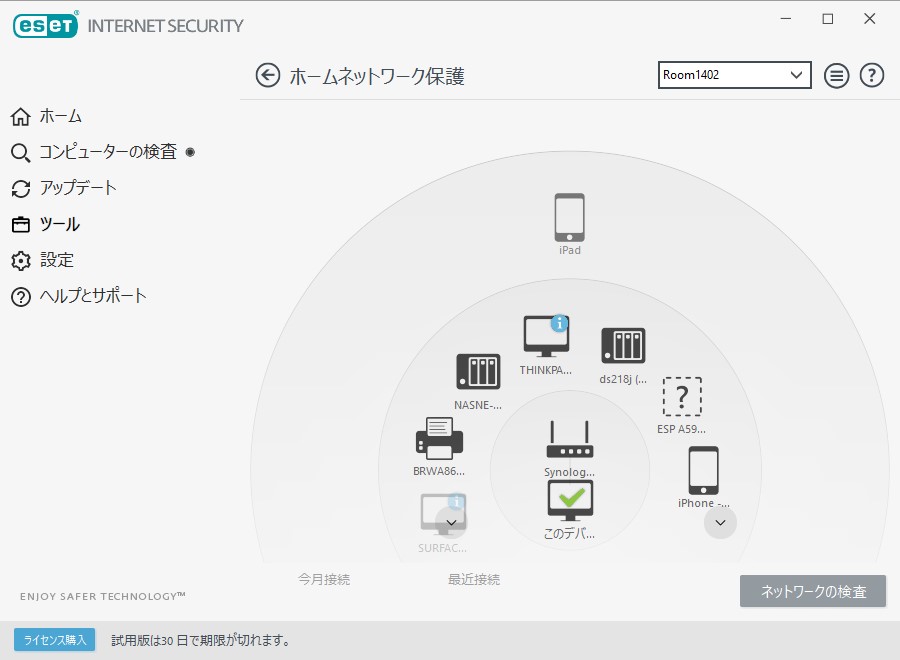Open the Room1402 network selector dropdown
Screen dimensions: 900x660
point(734,75)
